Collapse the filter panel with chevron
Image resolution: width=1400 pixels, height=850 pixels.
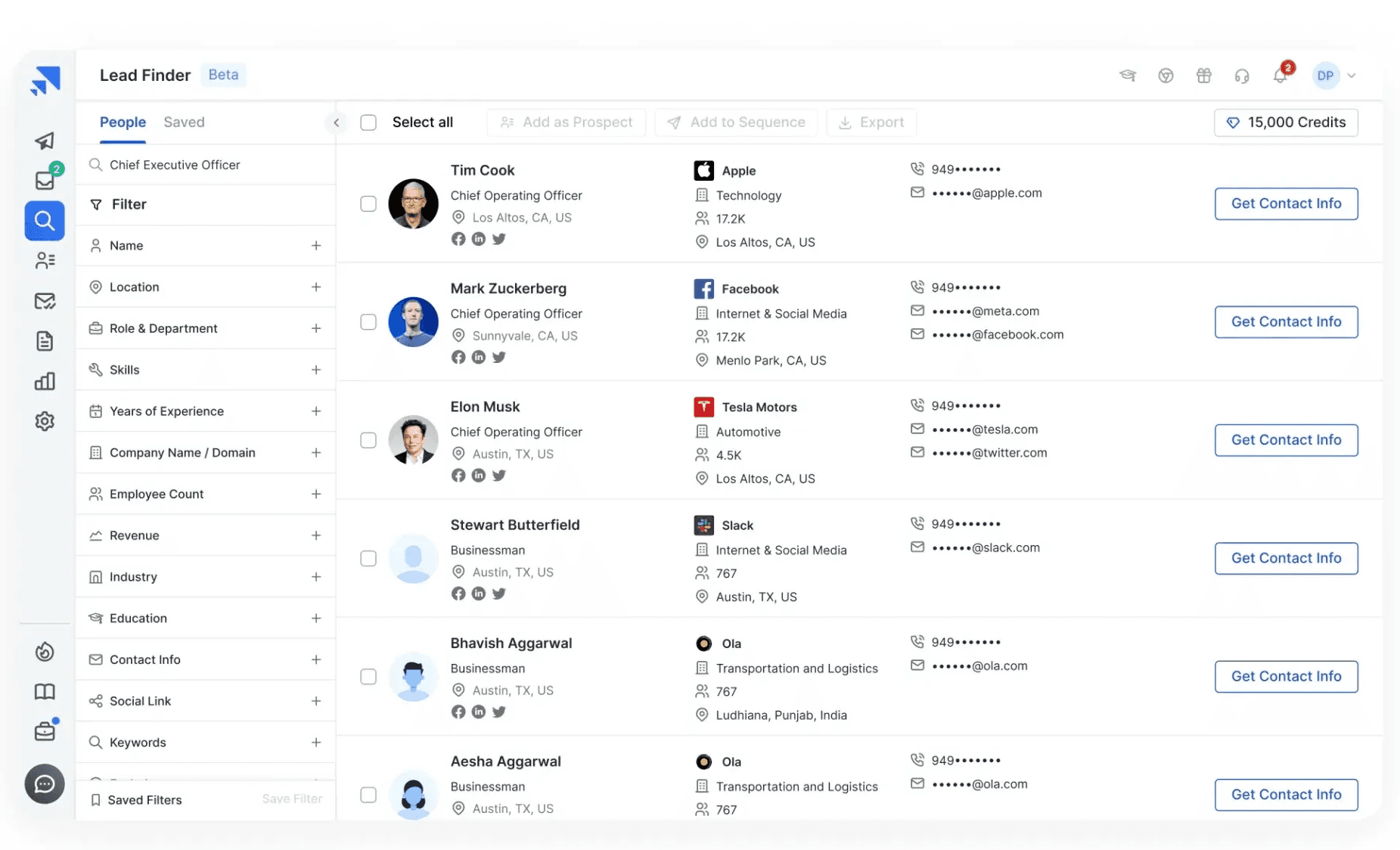336,123
